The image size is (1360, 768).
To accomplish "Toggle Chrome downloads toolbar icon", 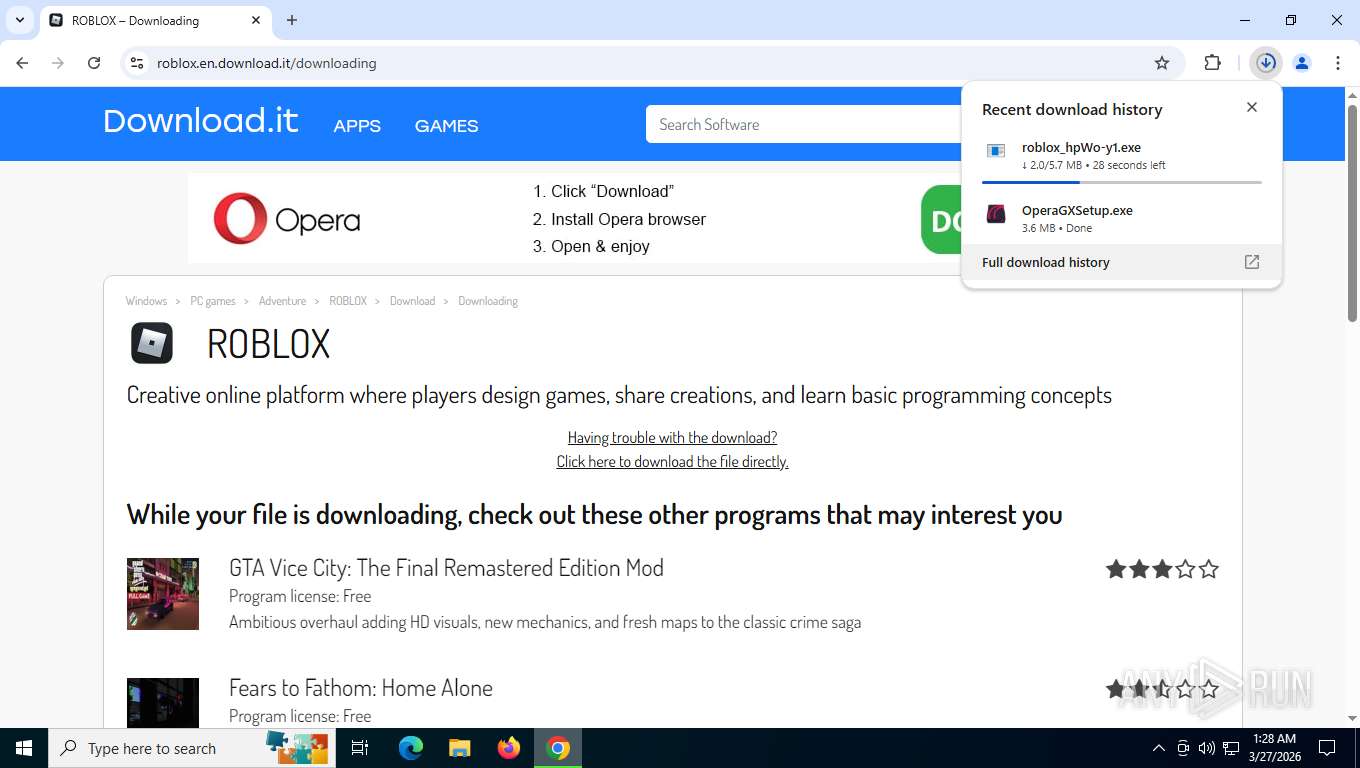I will [1266, 63].
